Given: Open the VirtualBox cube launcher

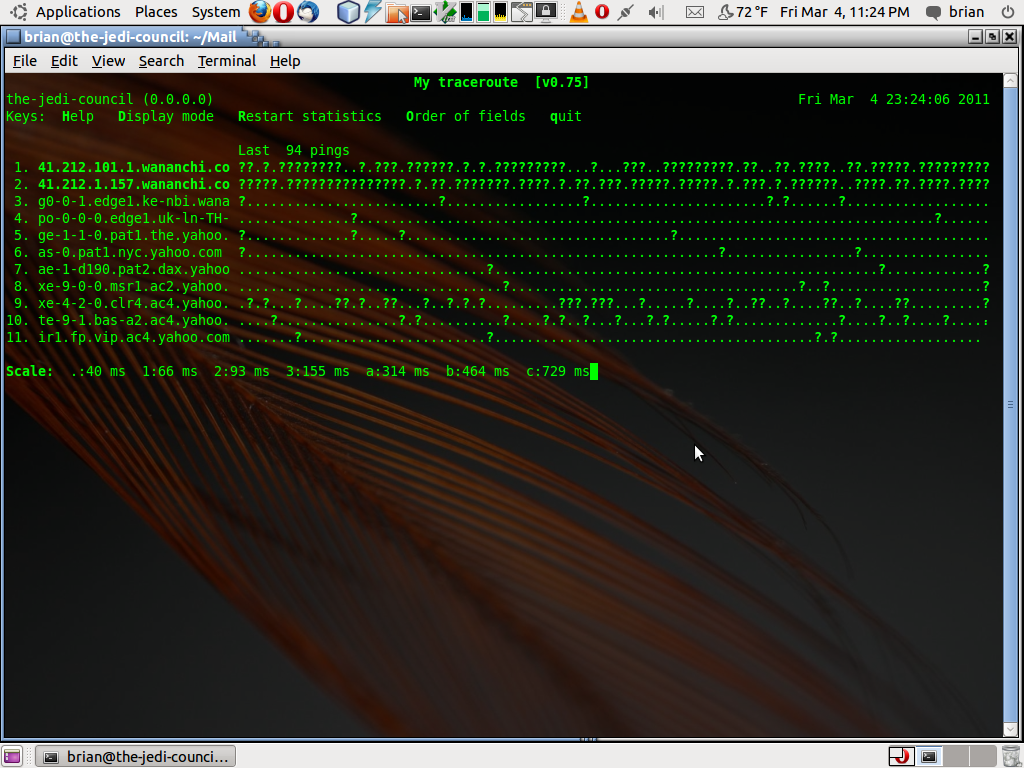Looking at the screenshot, I should pyautogui.click(x=348, y=12).
